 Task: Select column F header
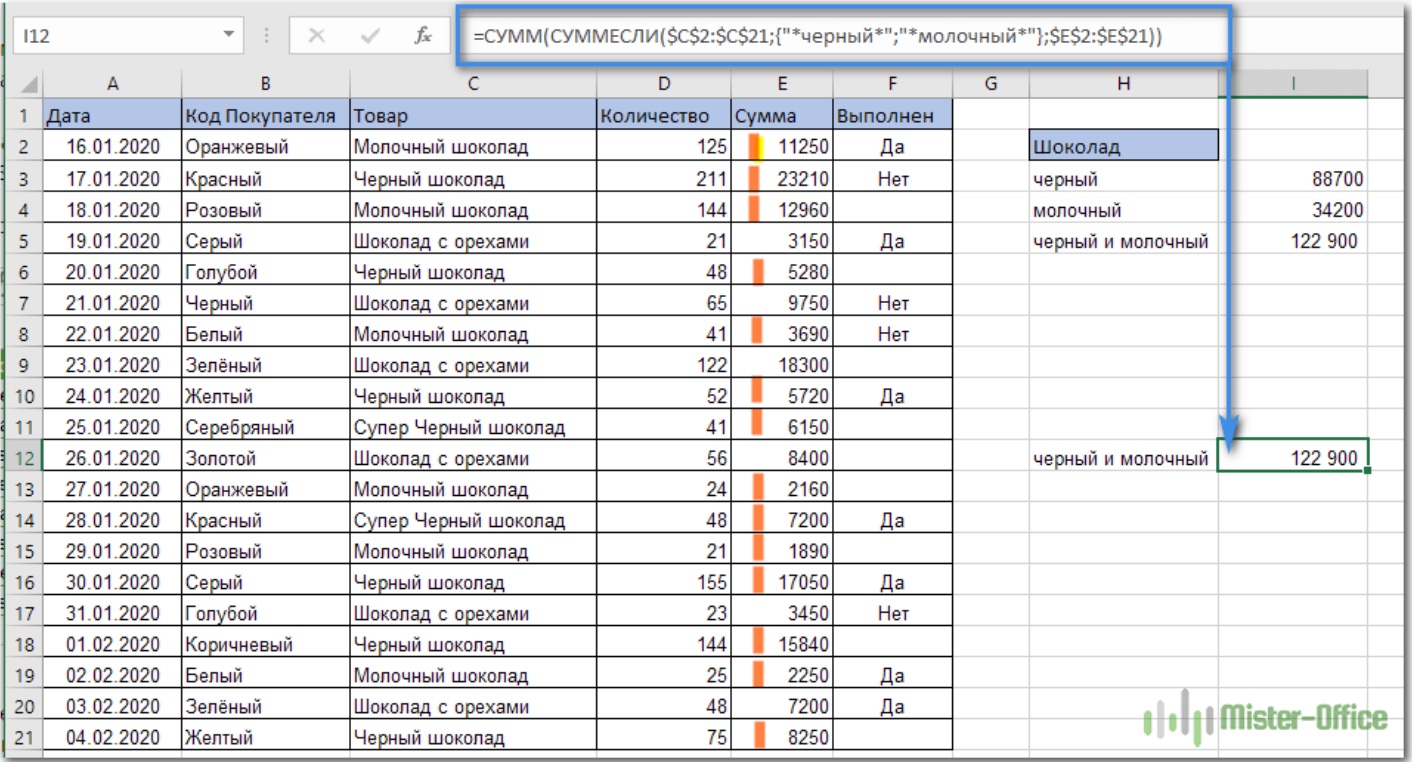pyautogui.click(x=892, y=85)
